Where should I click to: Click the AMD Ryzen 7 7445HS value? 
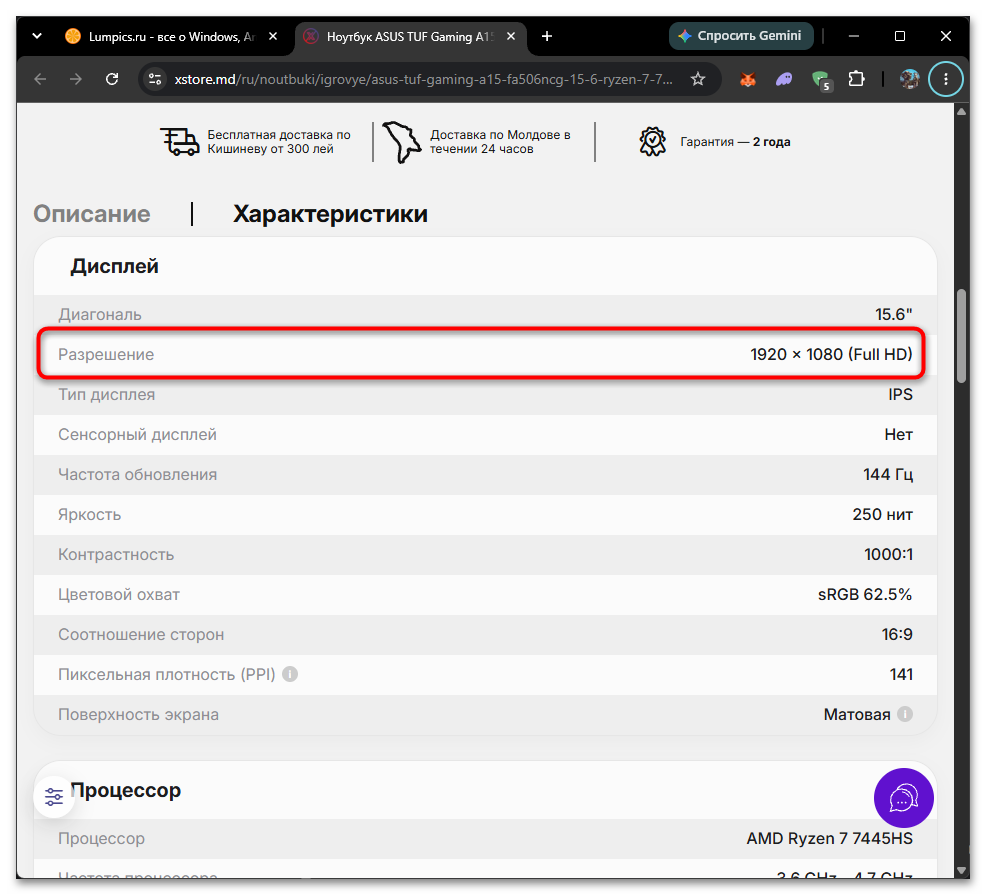829,838
